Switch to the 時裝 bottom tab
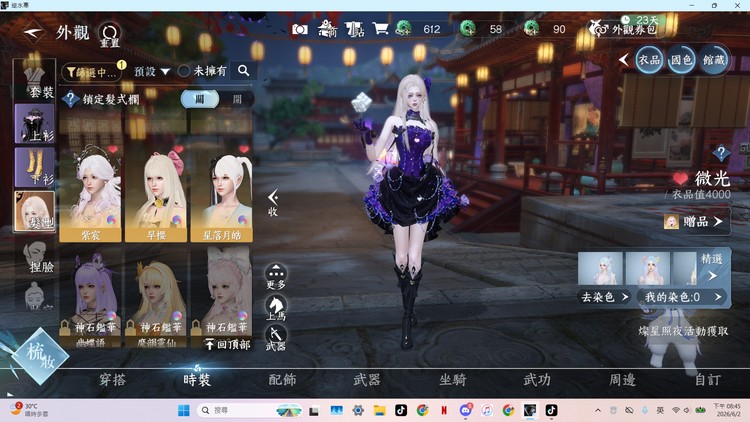This screenshot has width=750, height=422. (197, 380)
